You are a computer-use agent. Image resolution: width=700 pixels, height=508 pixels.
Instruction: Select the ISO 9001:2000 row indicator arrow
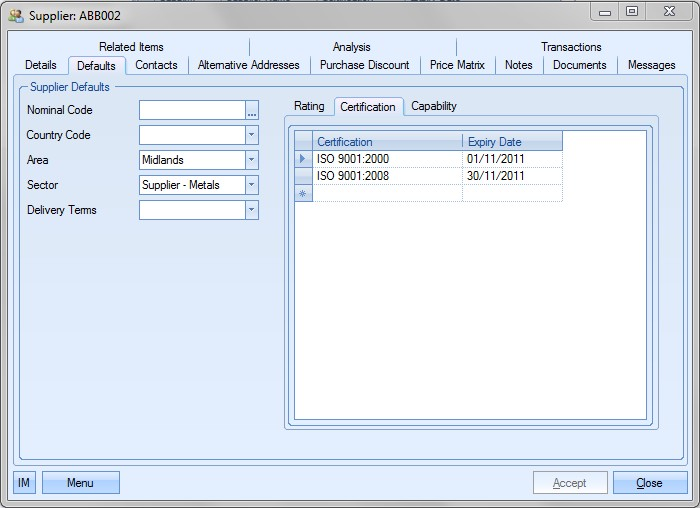(x=303, y=159)
